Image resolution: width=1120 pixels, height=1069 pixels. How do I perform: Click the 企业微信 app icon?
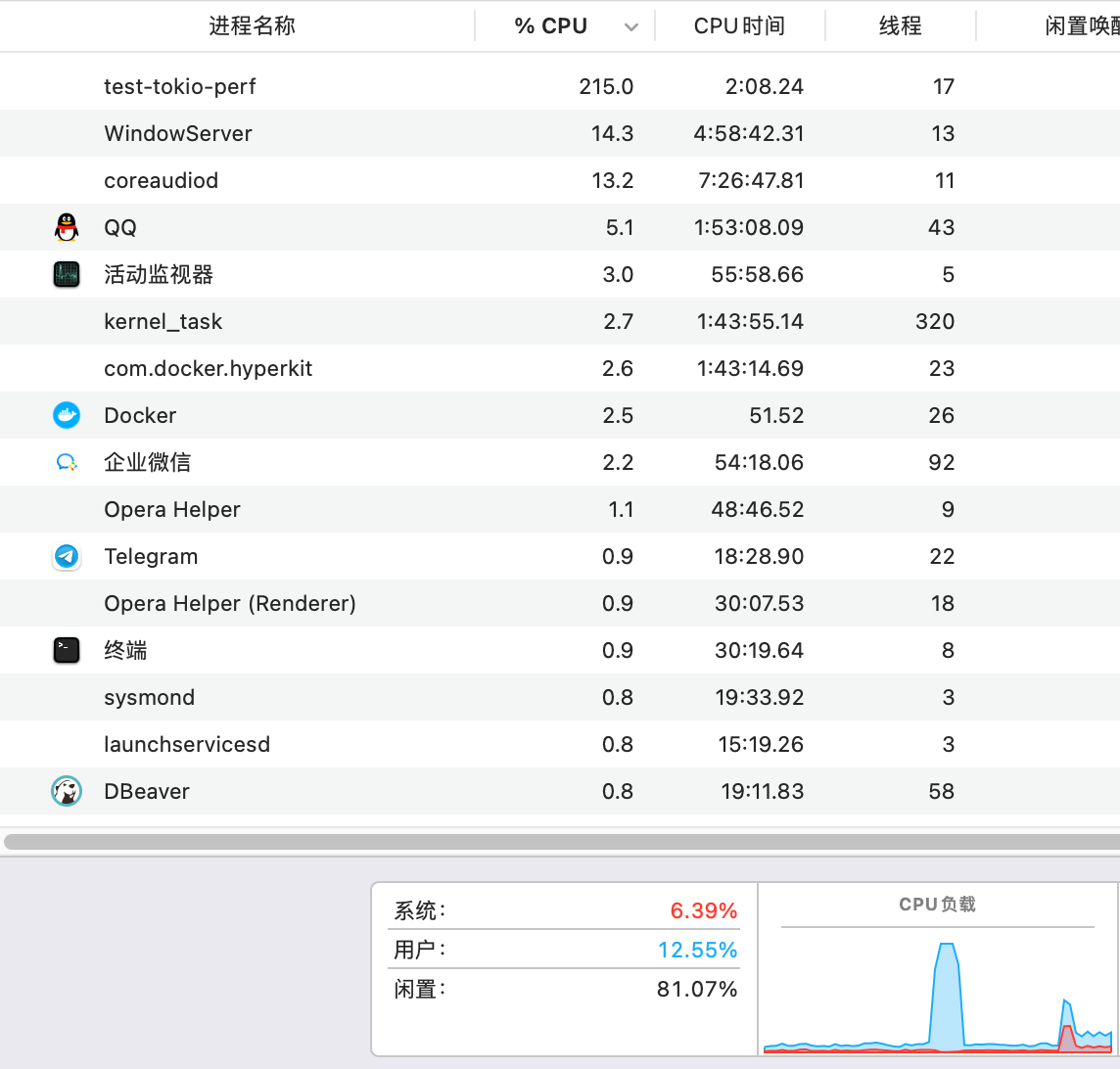pyautogui.click(x=67, y=462)
